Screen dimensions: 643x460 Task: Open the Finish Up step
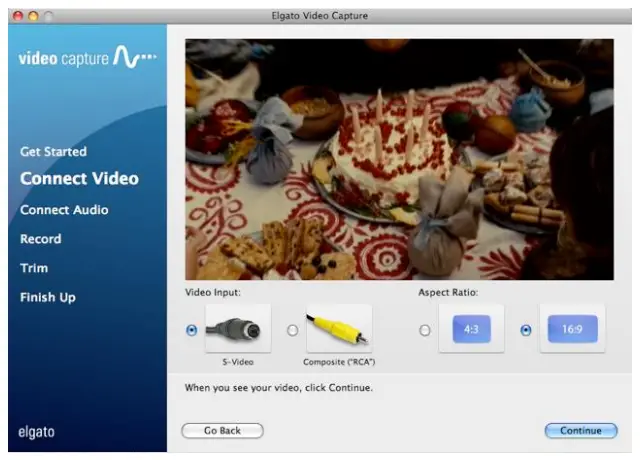pos(48,297)
